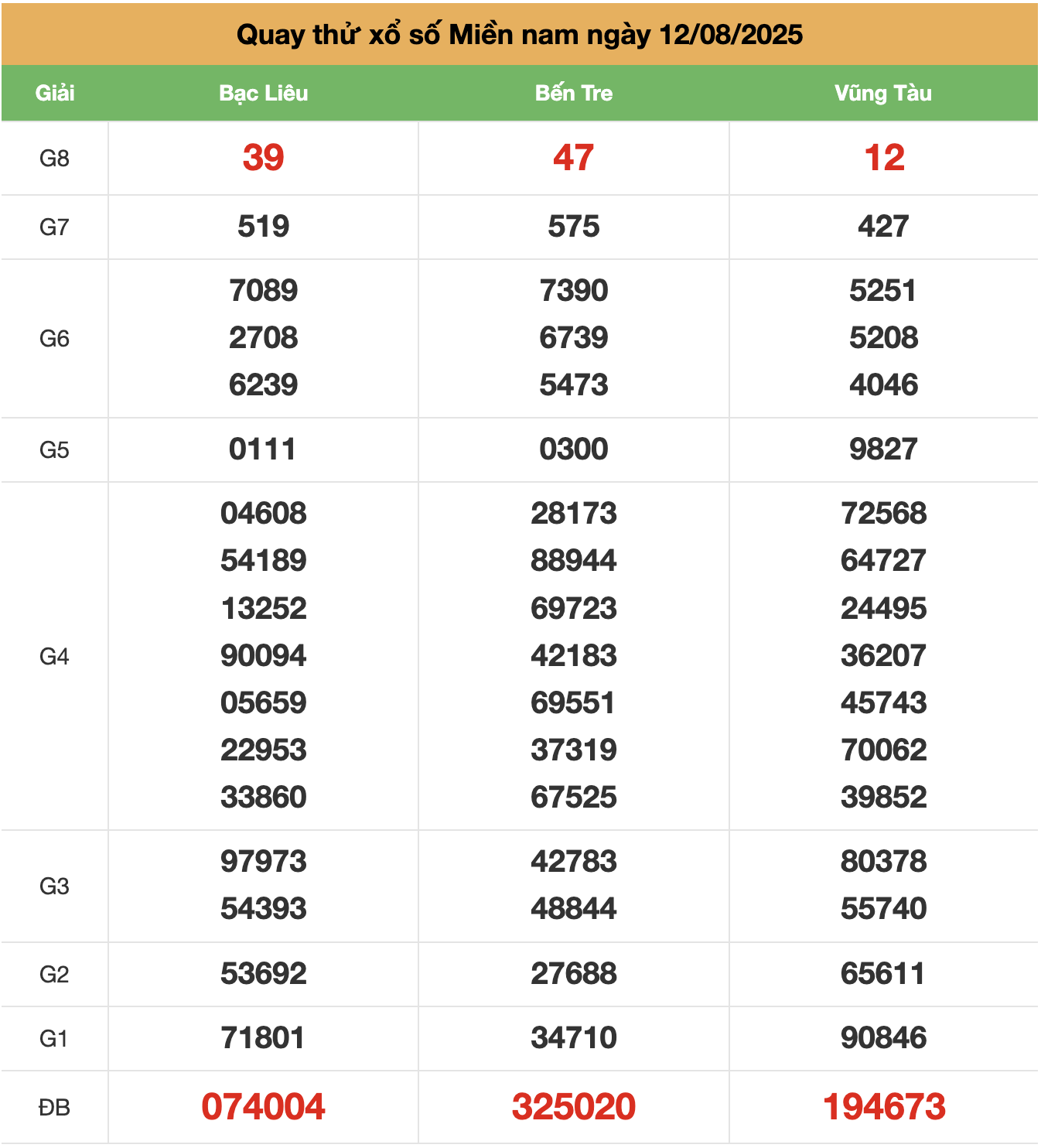Click the G4 number 04608

tap(264, 514)
